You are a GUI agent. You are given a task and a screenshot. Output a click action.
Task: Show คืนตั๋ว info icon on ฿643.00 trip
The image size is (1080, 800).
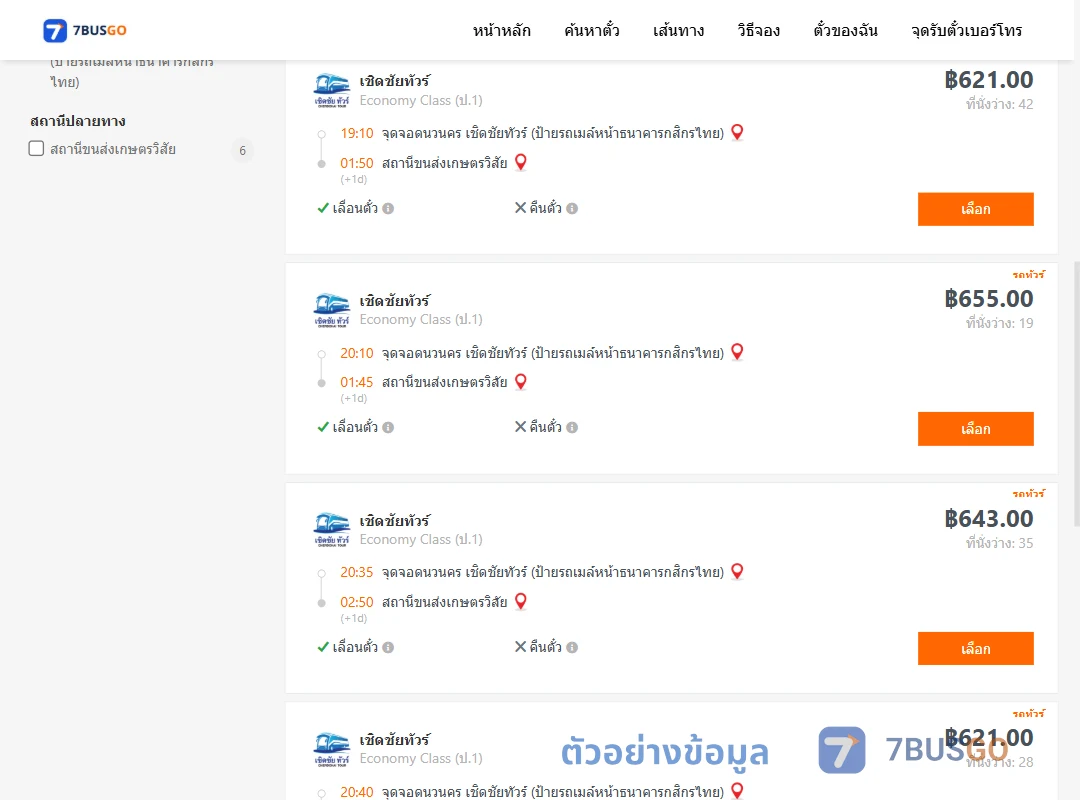click(x=572, y=647)
